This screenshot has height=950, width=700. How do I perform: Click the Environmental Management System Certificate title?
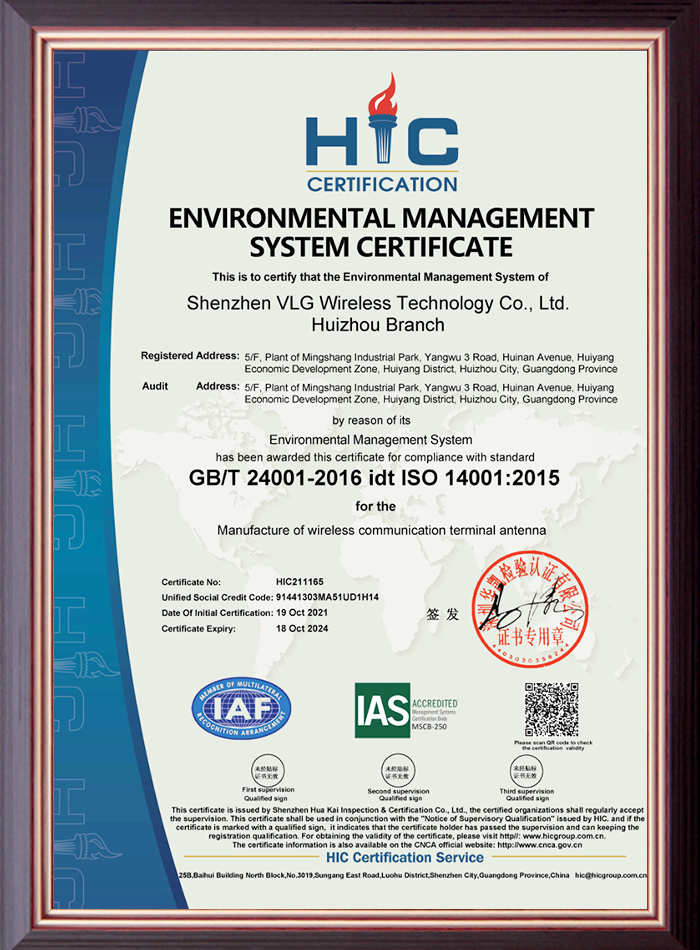tap(382, 231)
